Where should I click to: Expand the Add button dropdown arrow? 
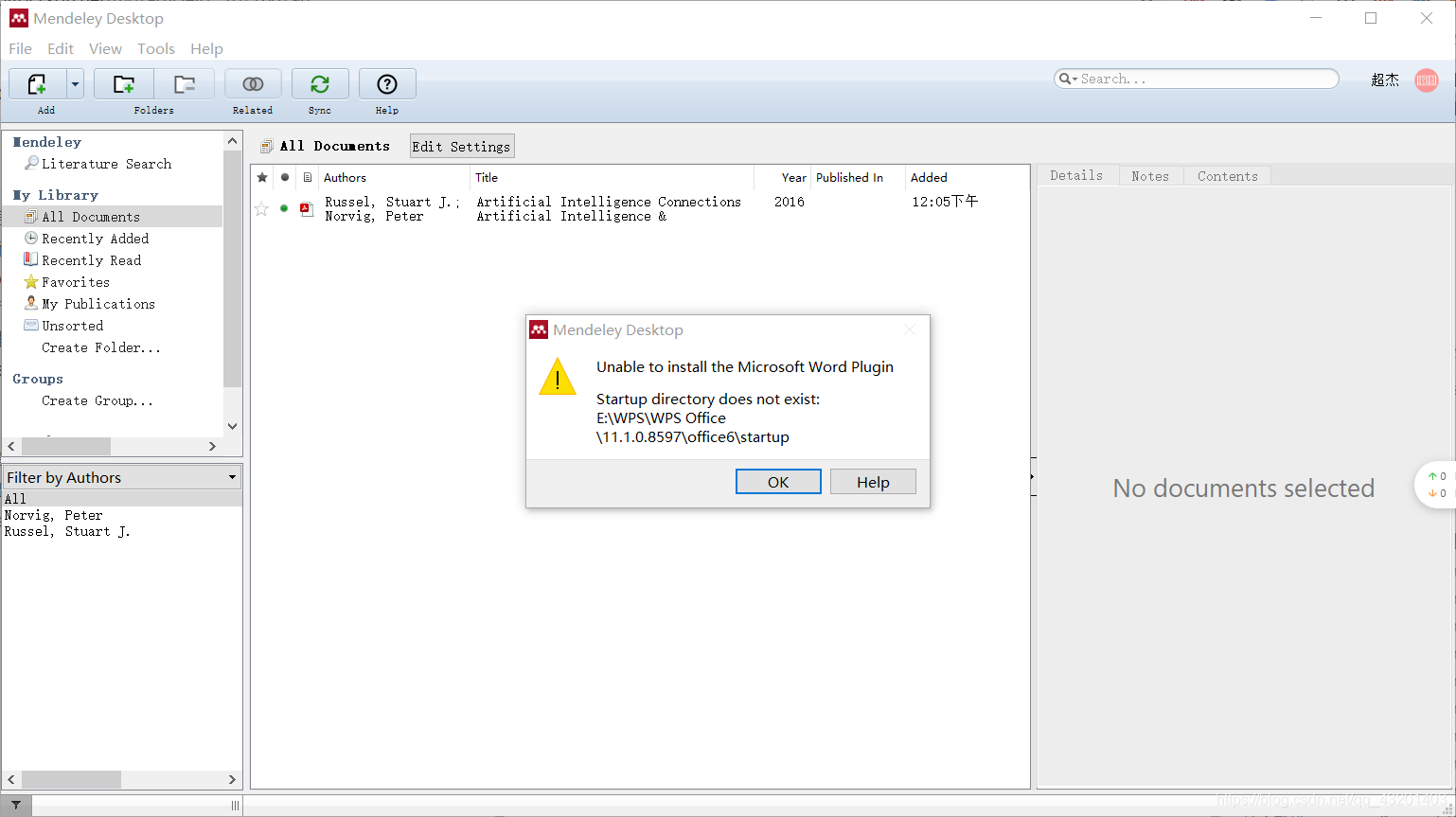pyautogui.click(x=75, y=84)
